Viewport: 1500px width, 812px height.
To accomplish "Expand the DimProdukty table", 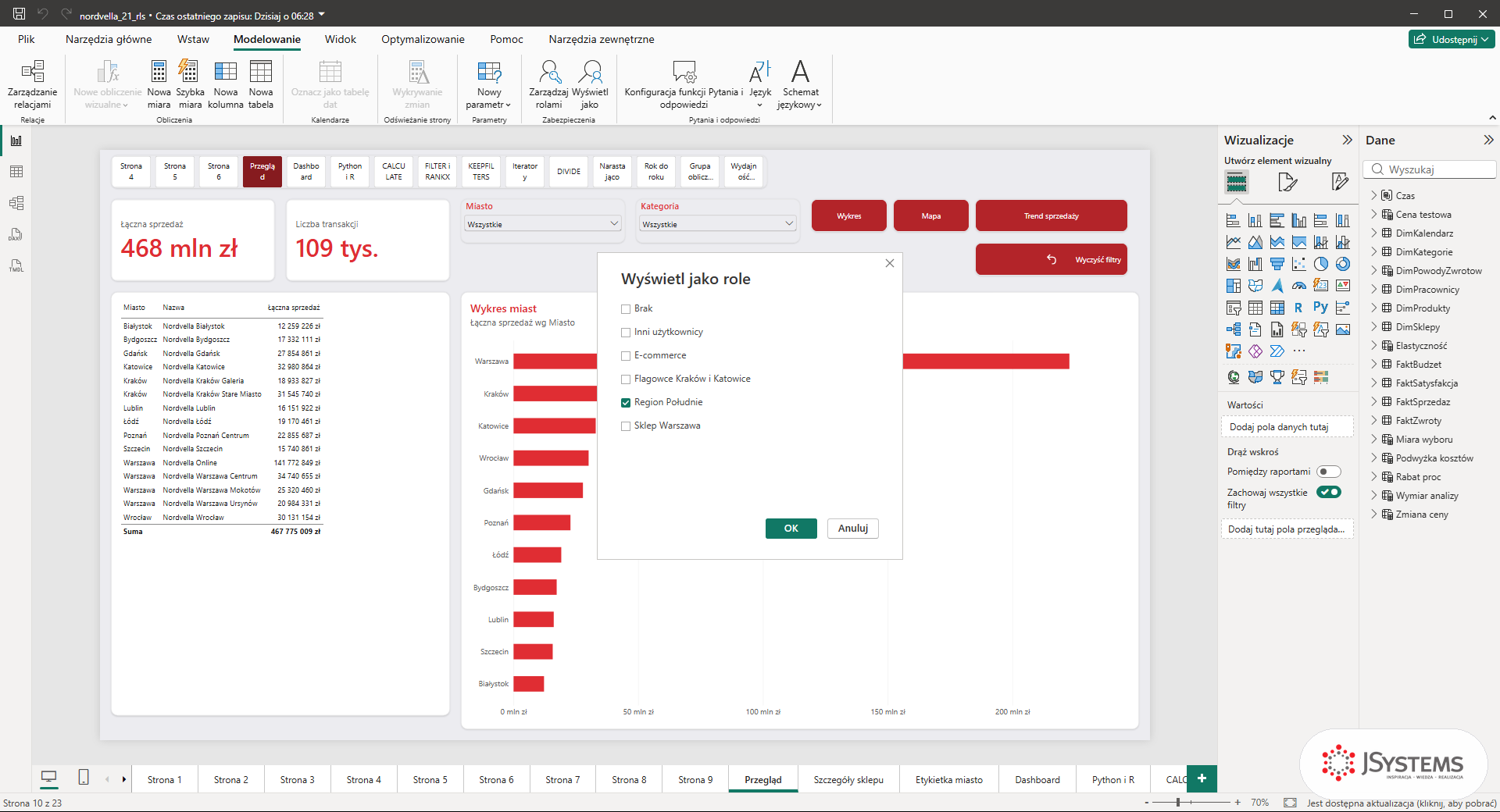I will coord(1374,308).
